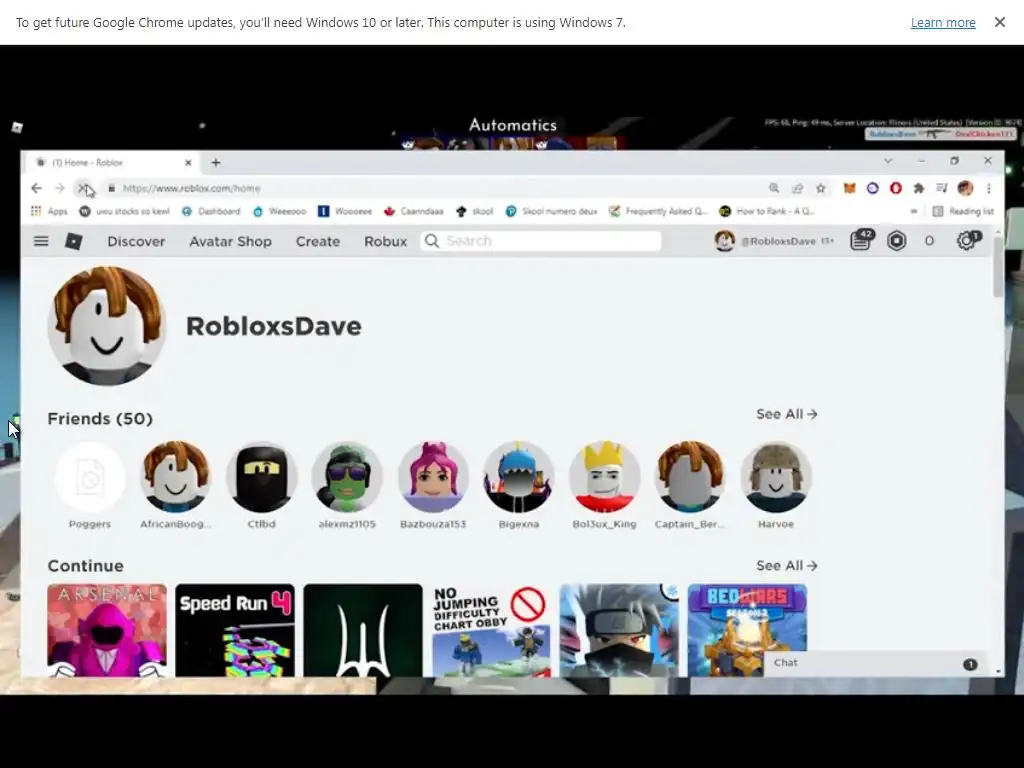The image size is (1024, 768).
Task: Open the white trident logo game thumbnail
Action: (363, 630)
